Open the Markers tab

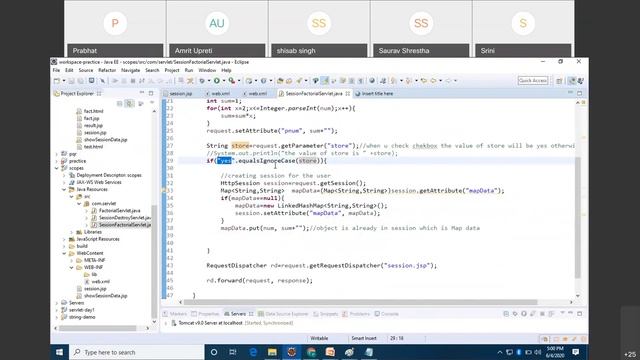click(175, 314)
